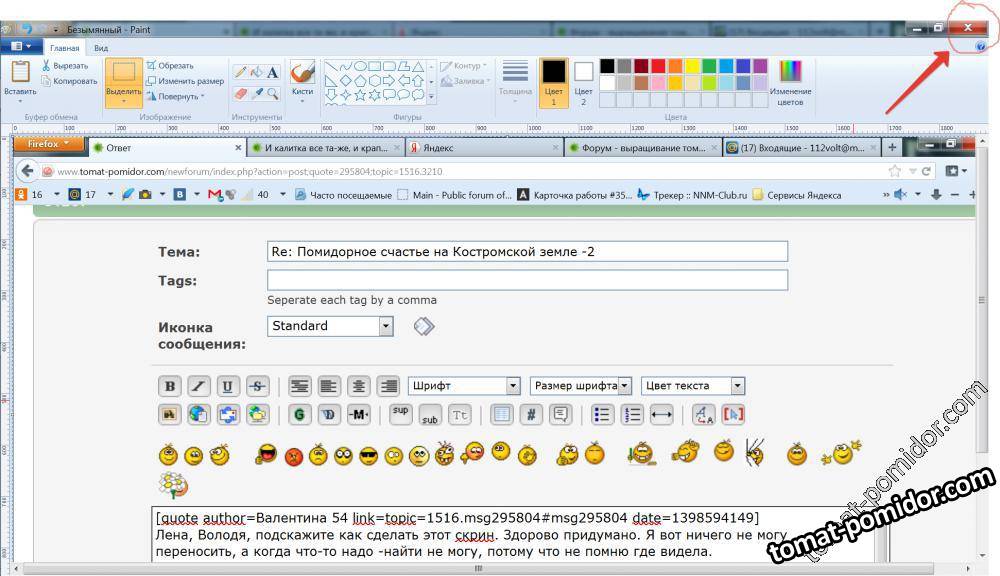
Task: Pick the red color swatch
Action: pyautogui.click(x=658, y=66)
